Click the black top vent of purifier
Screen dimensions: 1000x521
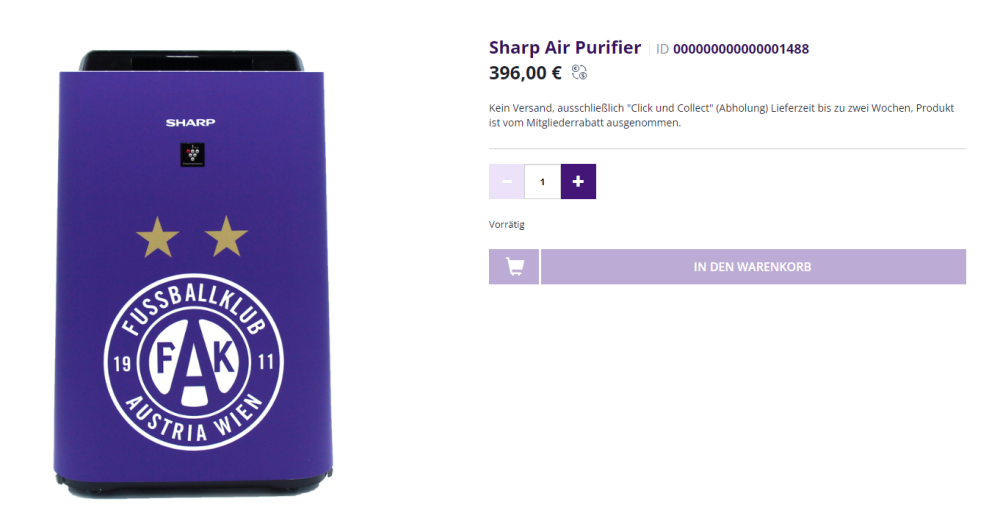click(x=191, y=61)
